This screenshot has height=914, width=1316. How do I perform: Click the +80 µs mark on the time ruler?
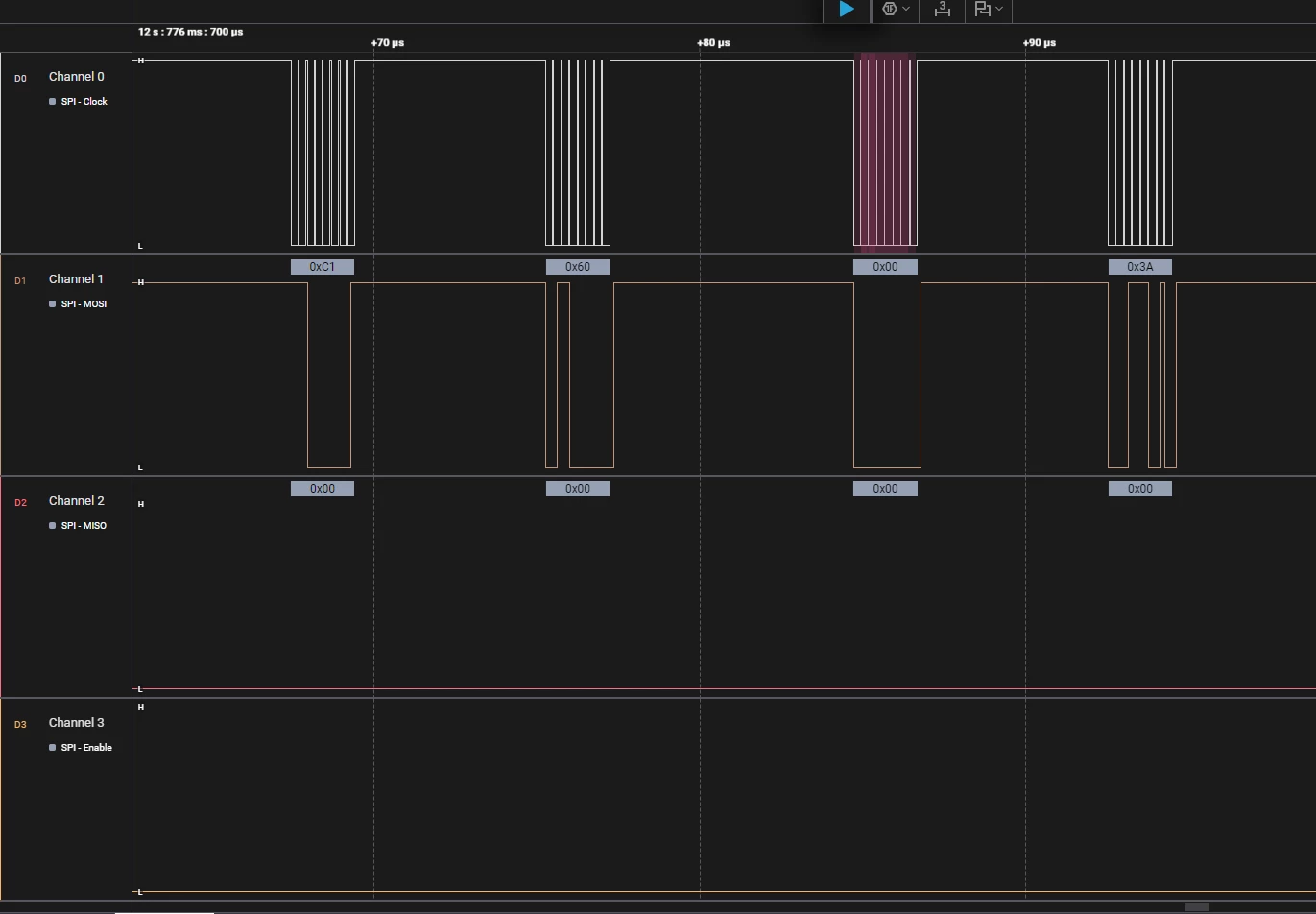click(x=713, y=43)
